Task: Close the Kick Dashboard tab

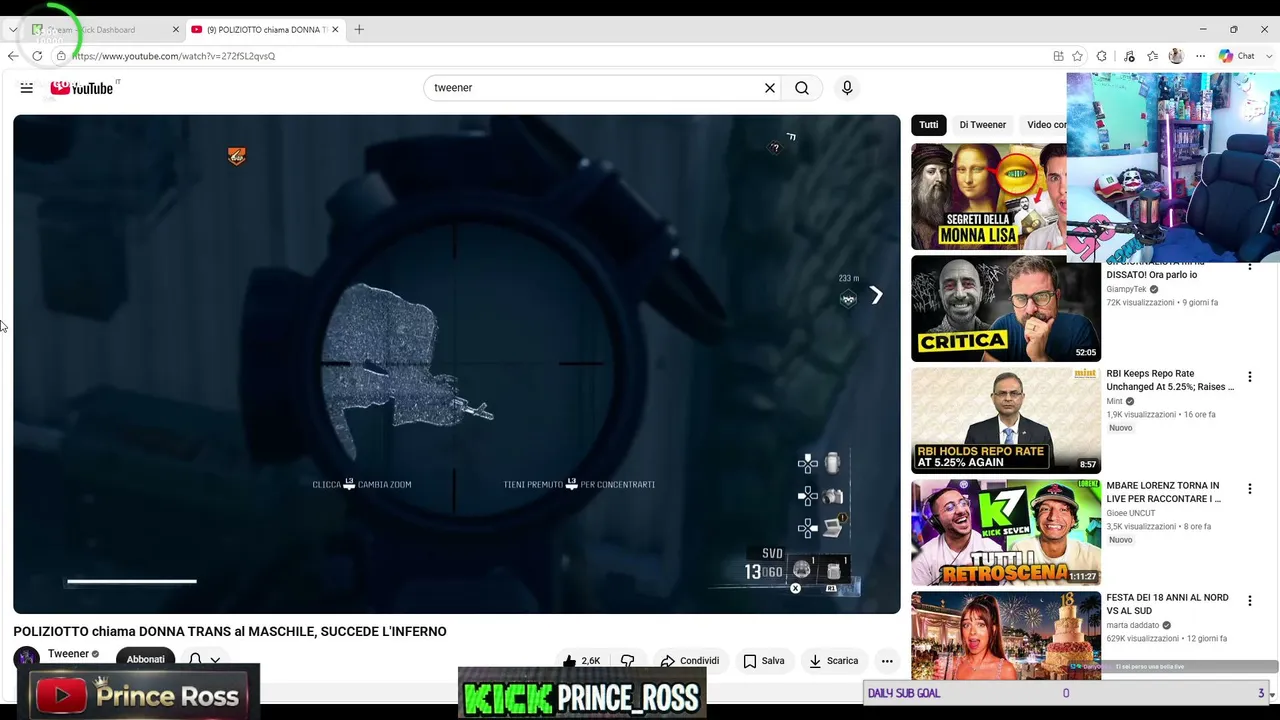Action: [176, 30]
